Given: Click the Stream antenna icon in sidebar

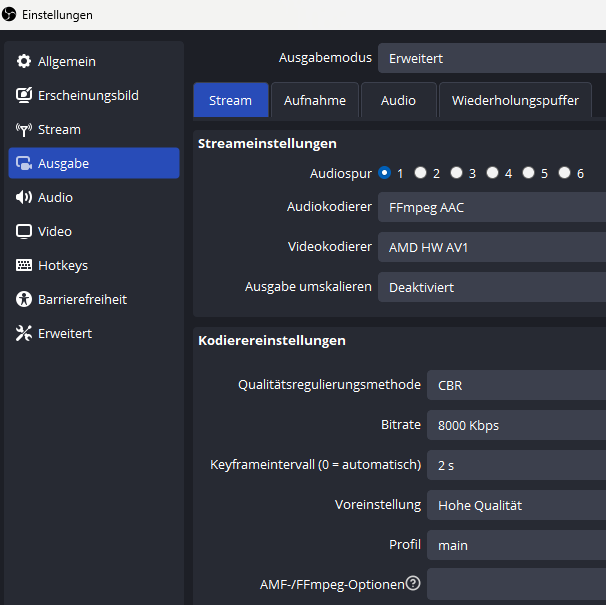Looking at the screenshot, I should pyautogui.click(x=24, y=130).
